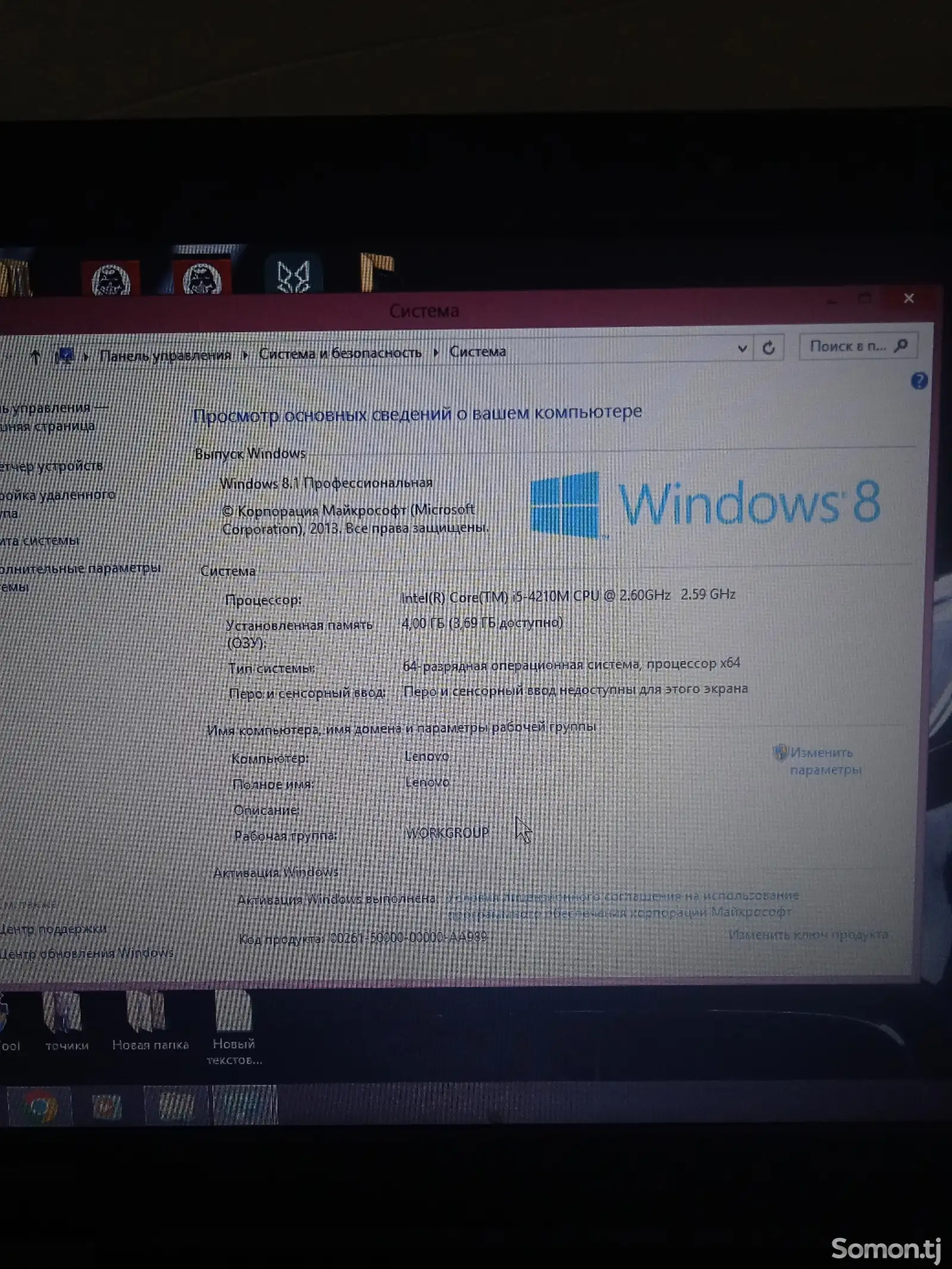Select the Новый текстов... desktop file

click(234, 1027)
